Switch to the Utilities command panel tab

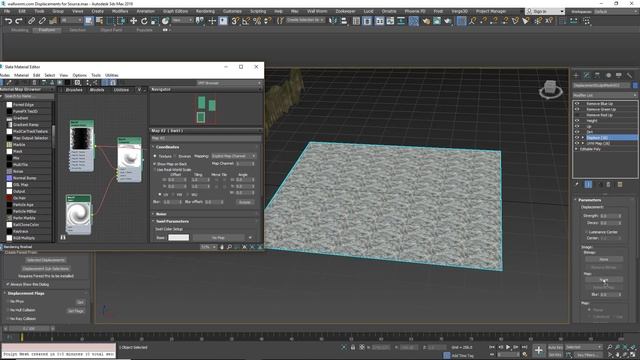tap(629, 76)
